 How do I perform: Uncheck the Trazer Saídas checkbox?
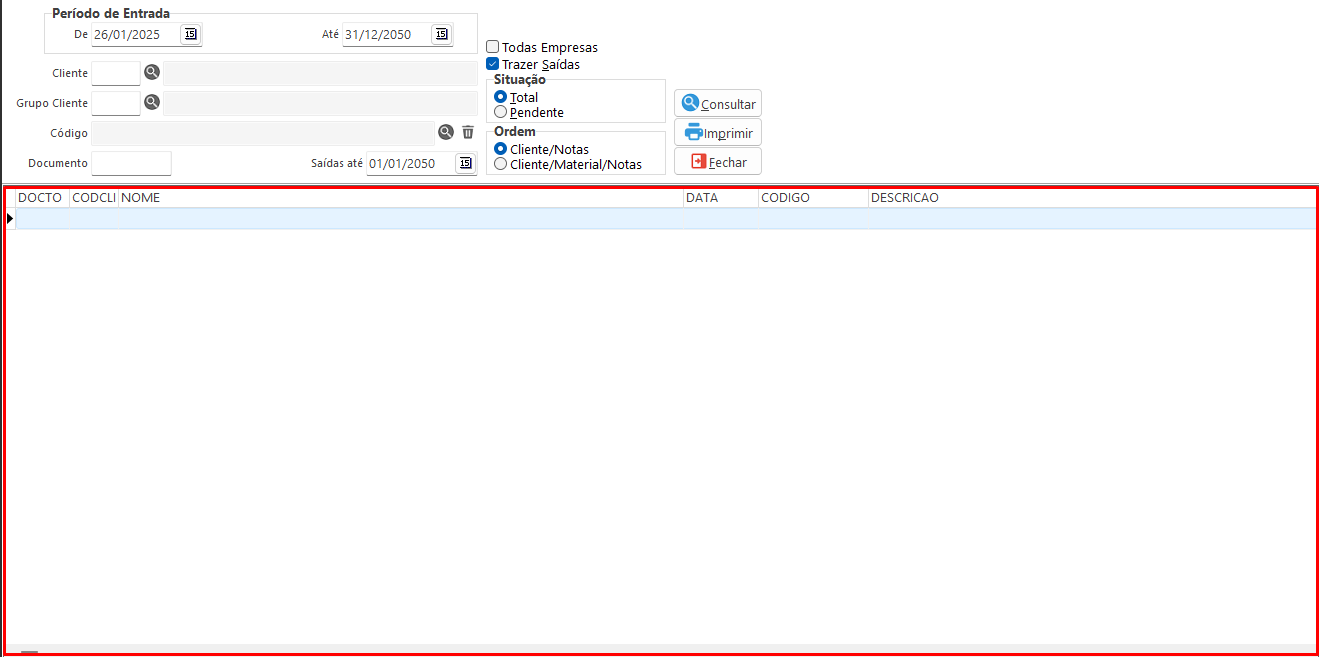click(x=493, y=64)
